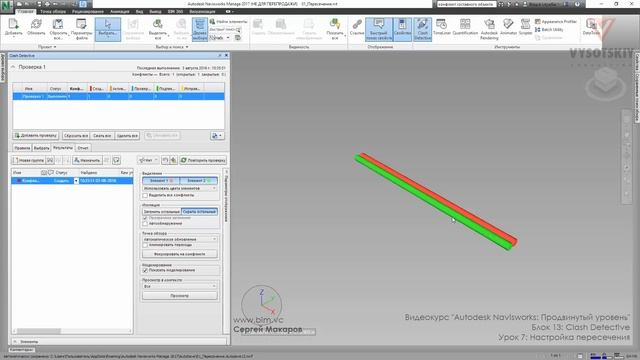Click Удалить все button in Clash Detective

(x=127, y=136)
